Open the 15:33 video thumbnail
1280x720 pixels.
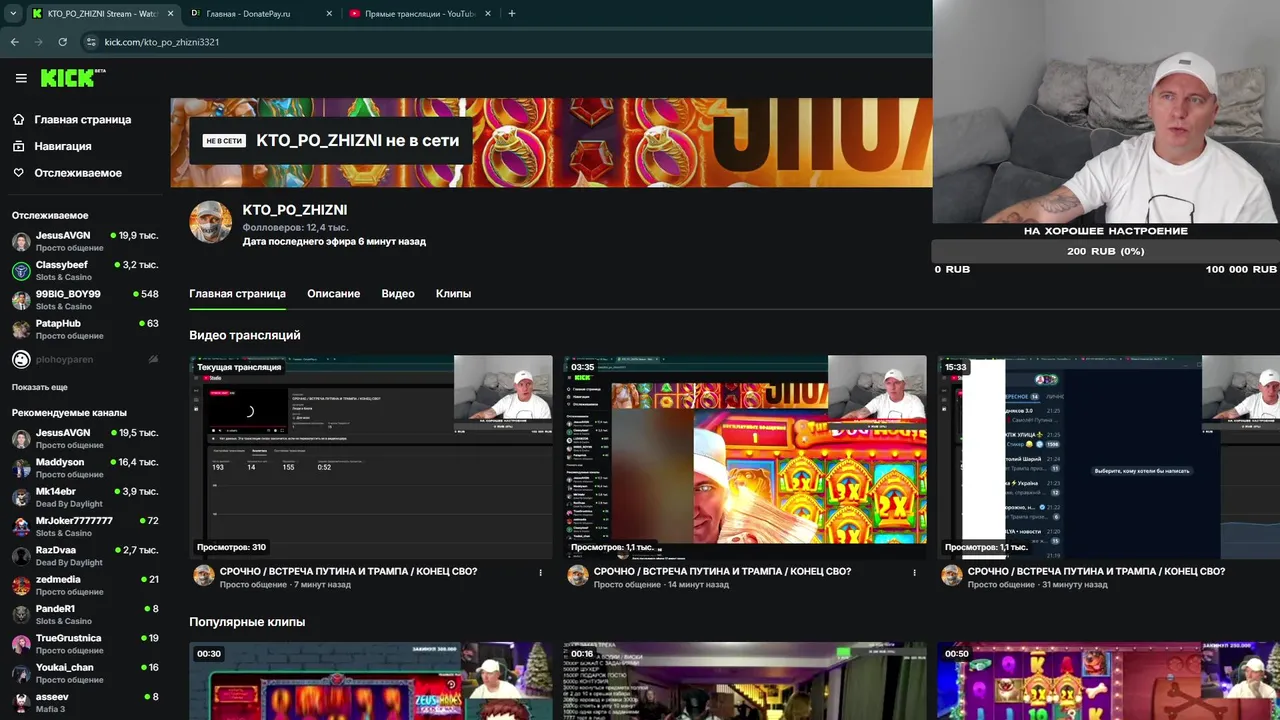[1109, 457]
